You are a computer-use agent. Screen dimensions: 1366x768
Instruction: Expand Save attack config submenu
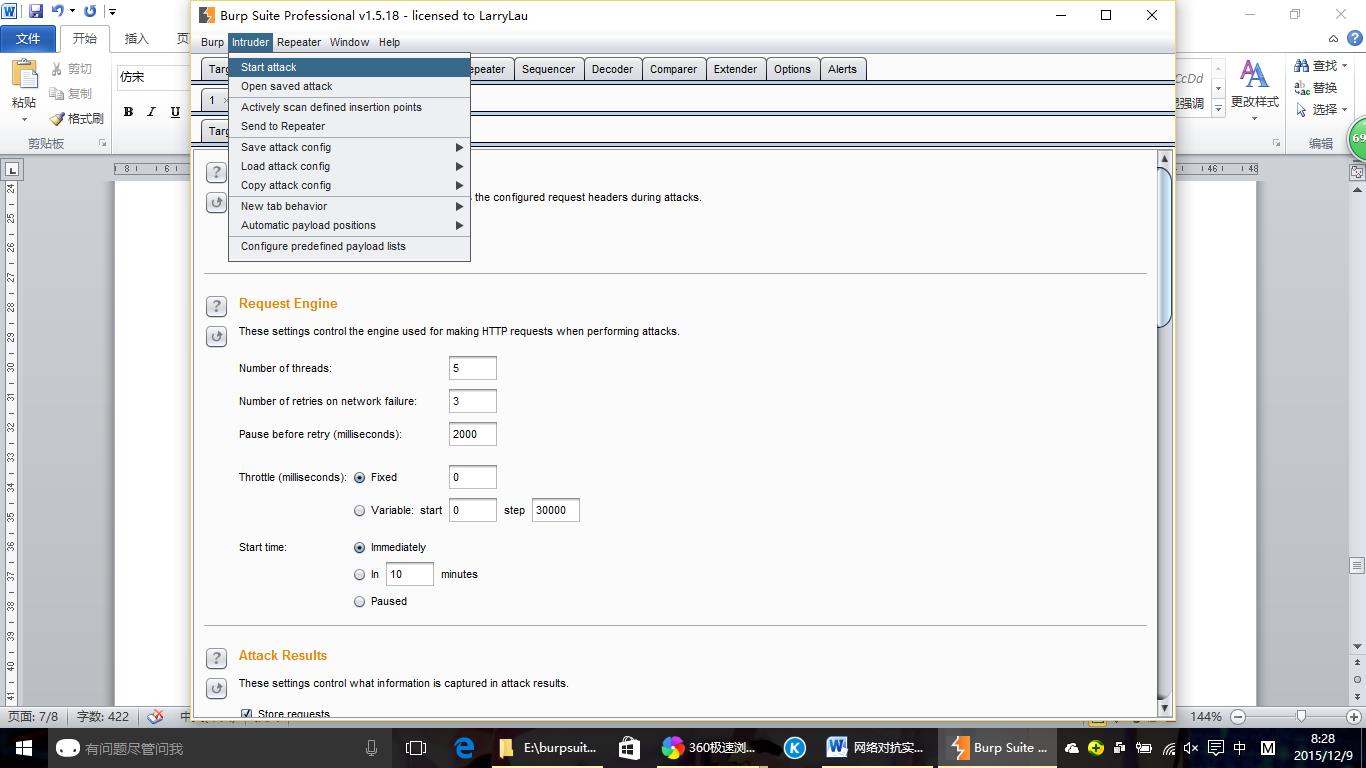point(349,147)
